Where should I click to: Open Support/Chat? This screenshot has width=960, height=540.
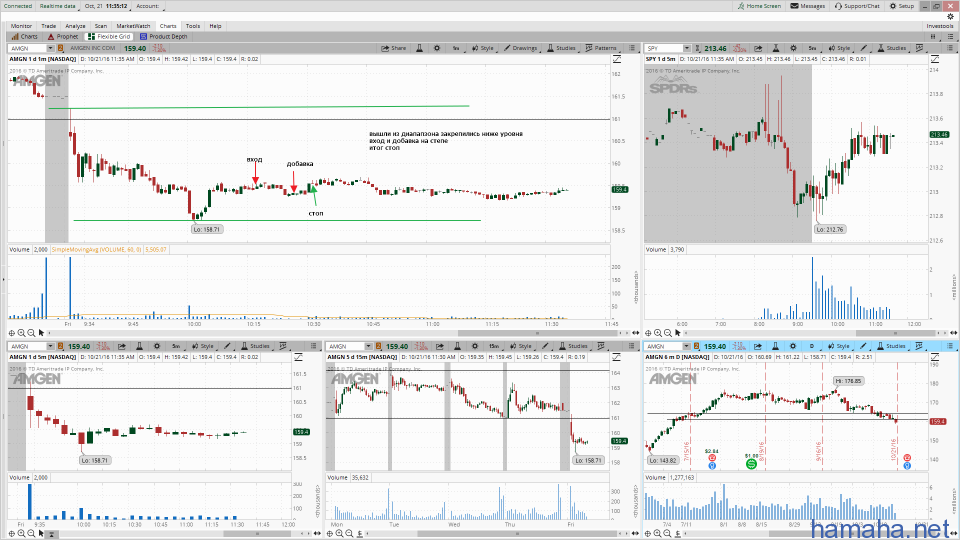click(x=857, y=6)
